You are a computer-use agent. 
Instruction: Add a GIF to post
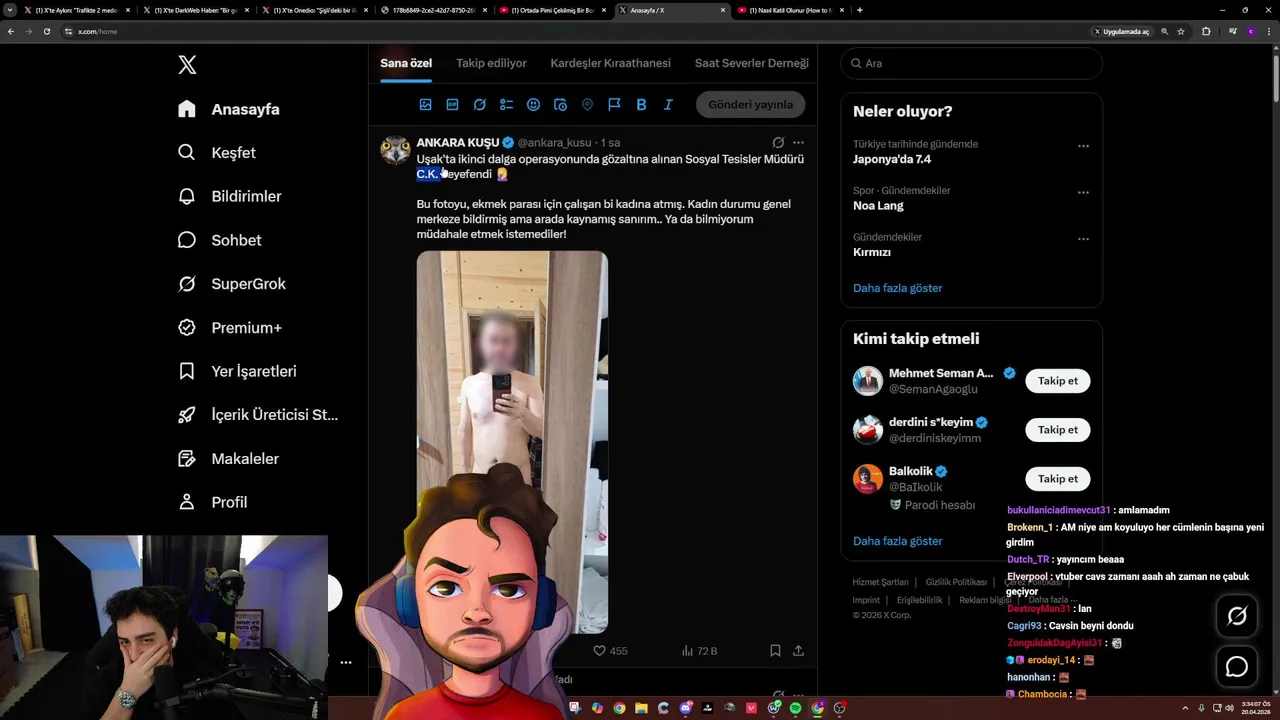452,105
